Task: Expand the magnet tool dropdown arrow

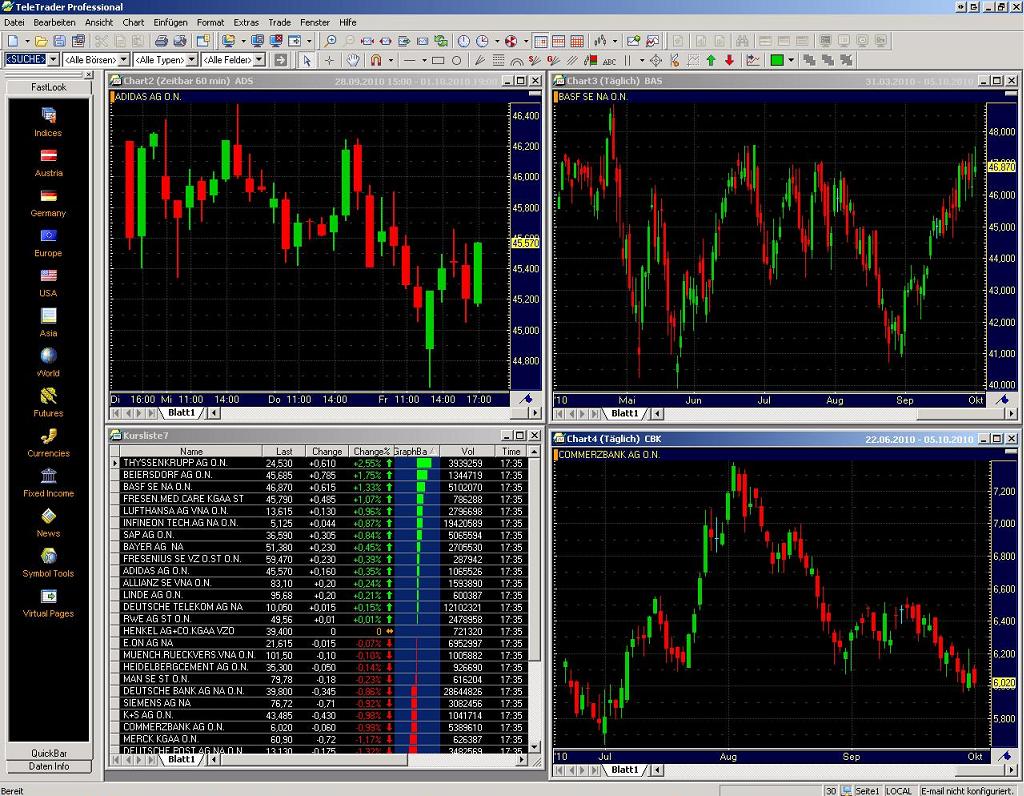Action: (x=391, y=61)
